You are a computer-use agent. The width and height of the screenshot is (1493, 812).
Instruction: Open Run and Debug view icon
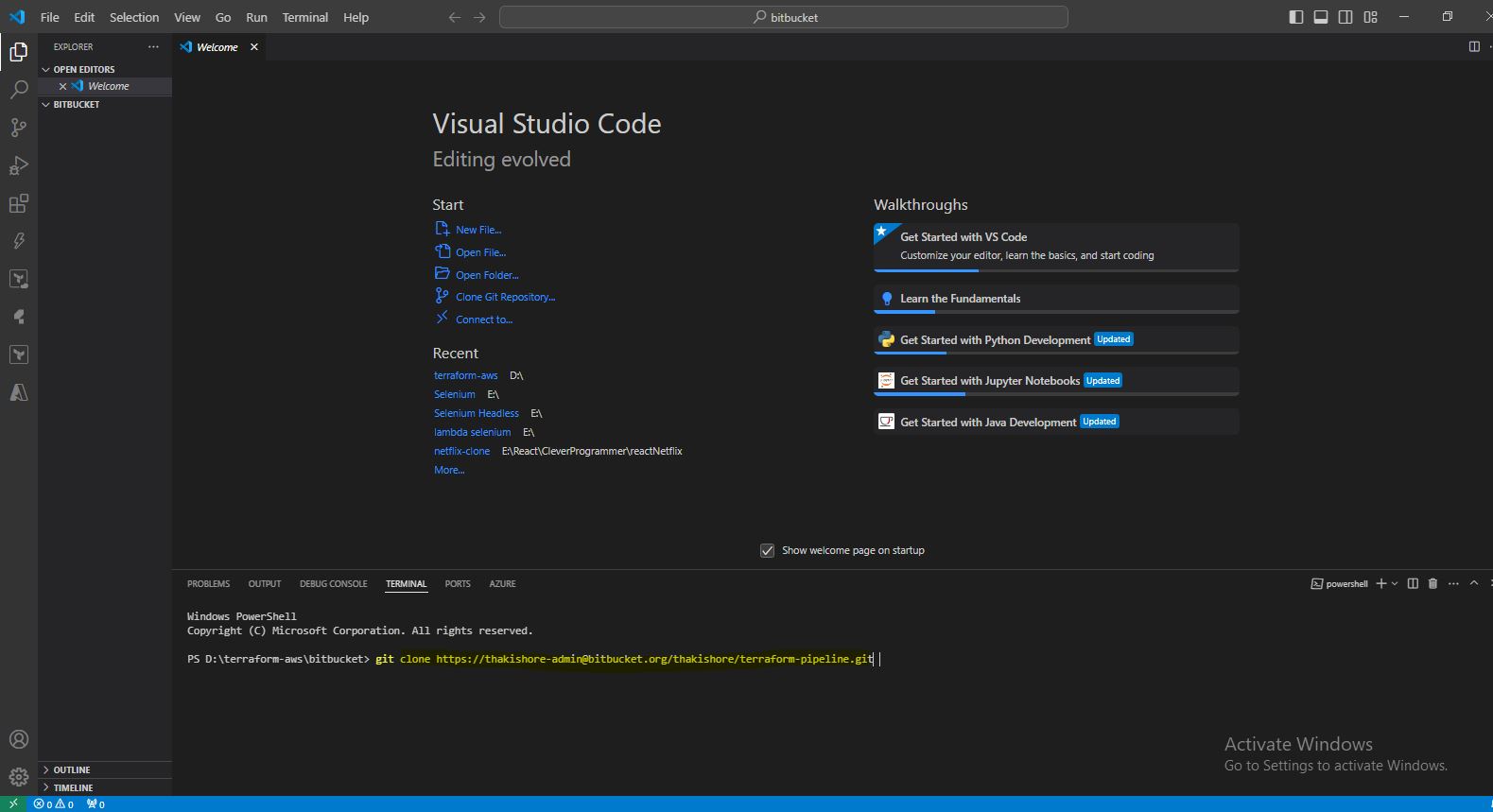point(18,165)
